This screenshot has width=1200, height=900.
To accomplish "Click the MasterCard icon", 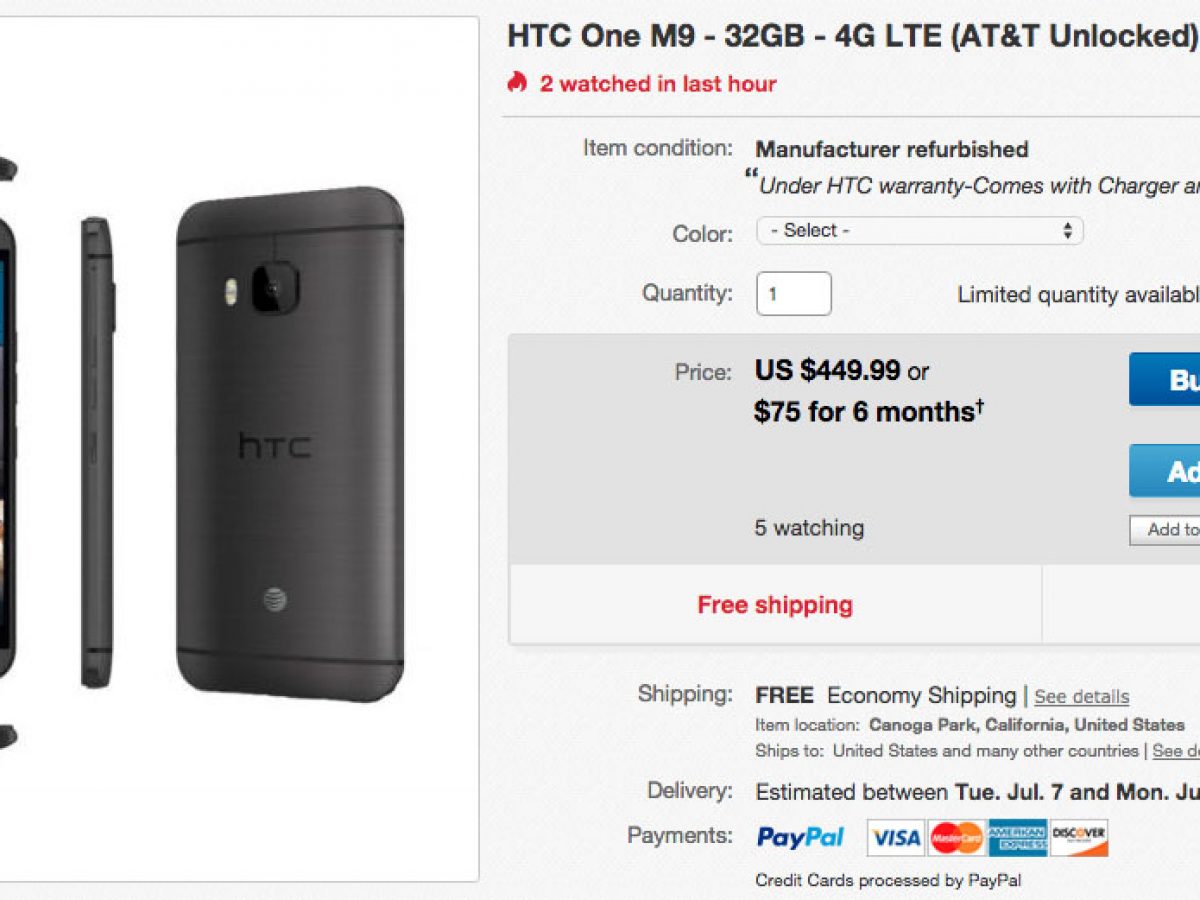I will (x=956, y=838).
